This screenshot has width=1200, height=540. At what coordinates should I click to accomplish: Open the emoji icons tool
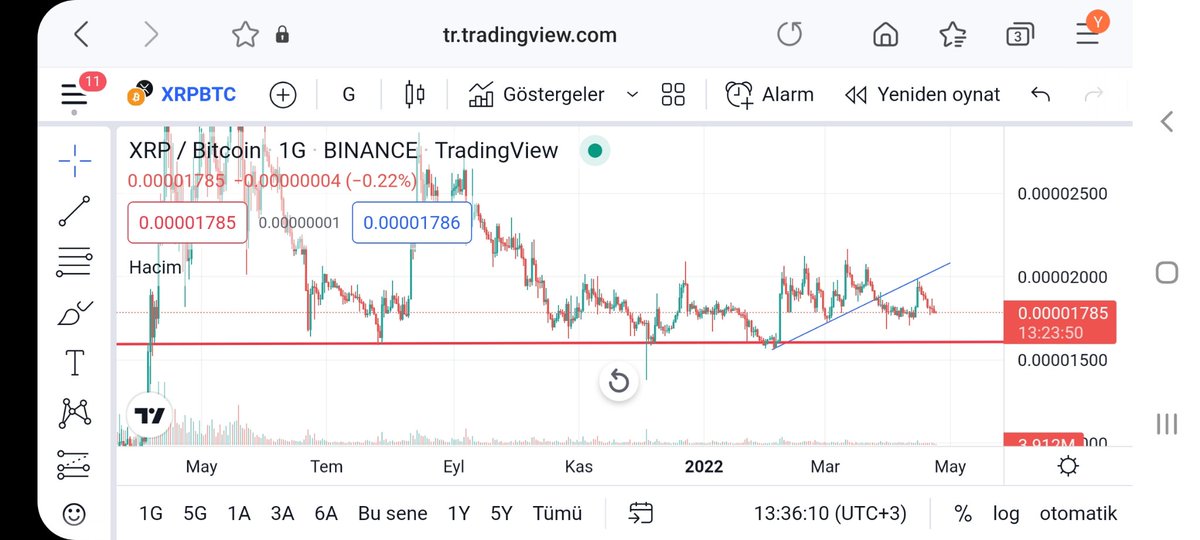75,515
